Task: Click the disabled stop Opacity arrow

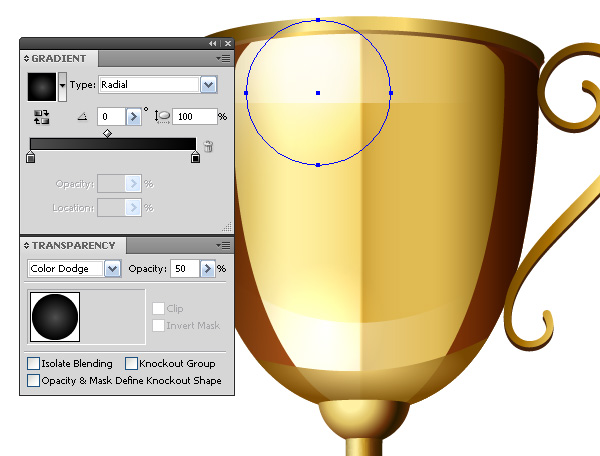Action: click(x=134, y=184)
